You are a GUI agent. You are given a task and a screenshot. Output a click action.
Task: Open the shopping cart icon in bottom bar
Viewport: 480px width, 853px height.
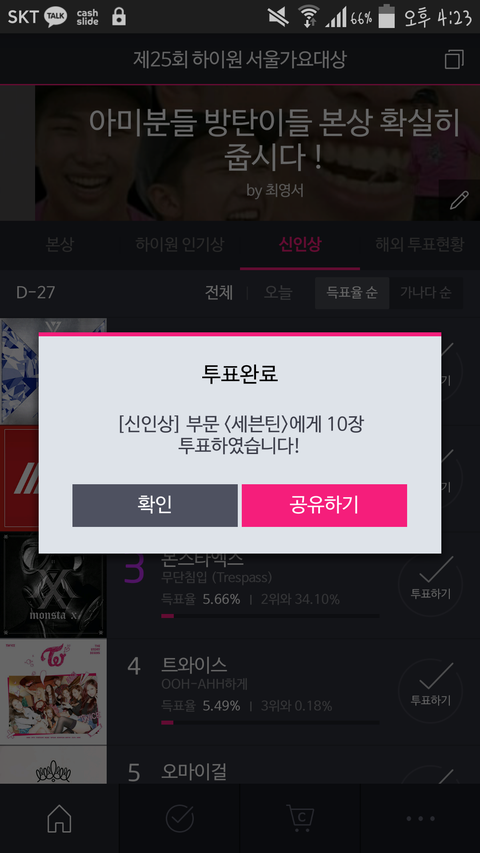pyautogui.click(x=300, y=817)
